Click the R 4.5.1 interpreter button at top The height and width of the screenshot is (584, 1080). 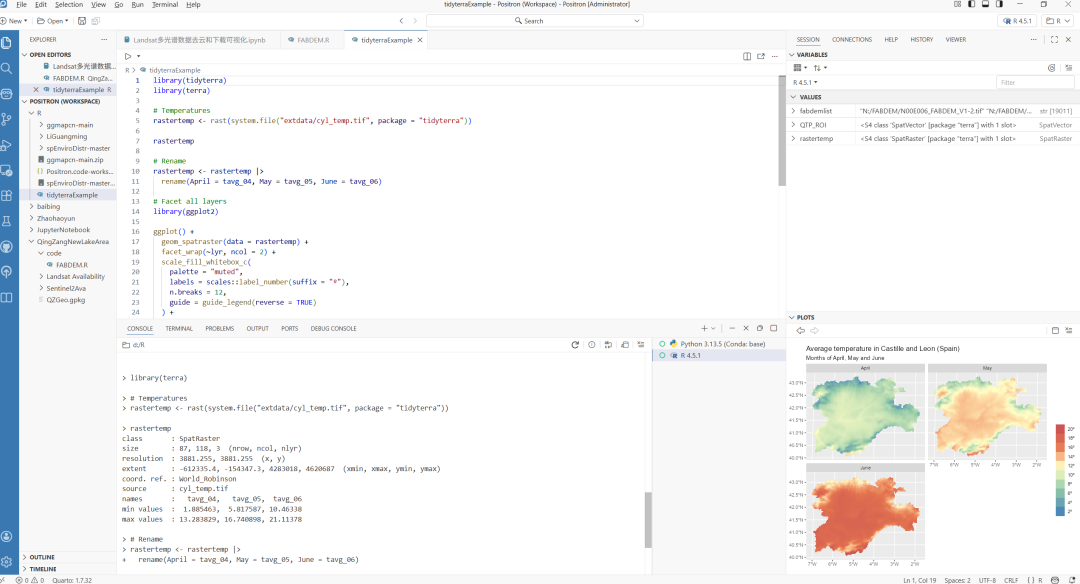pos(1017,21)
